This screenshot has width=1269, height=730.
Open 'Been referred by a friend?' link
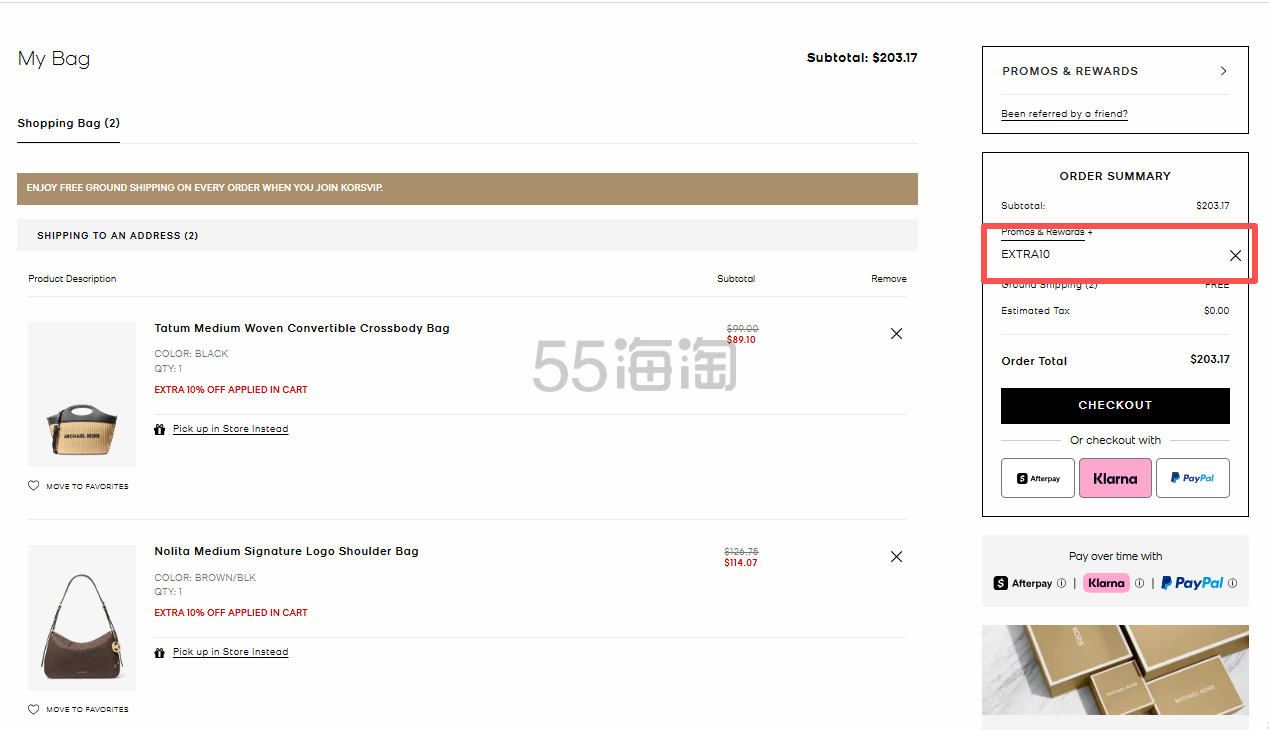click(1064, 114)
